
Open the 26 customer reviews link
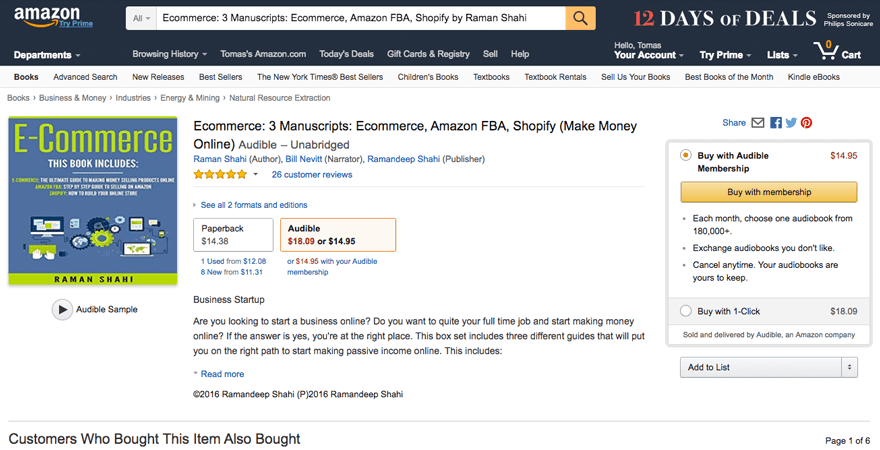pyautogui.click(x=312, y=174)
